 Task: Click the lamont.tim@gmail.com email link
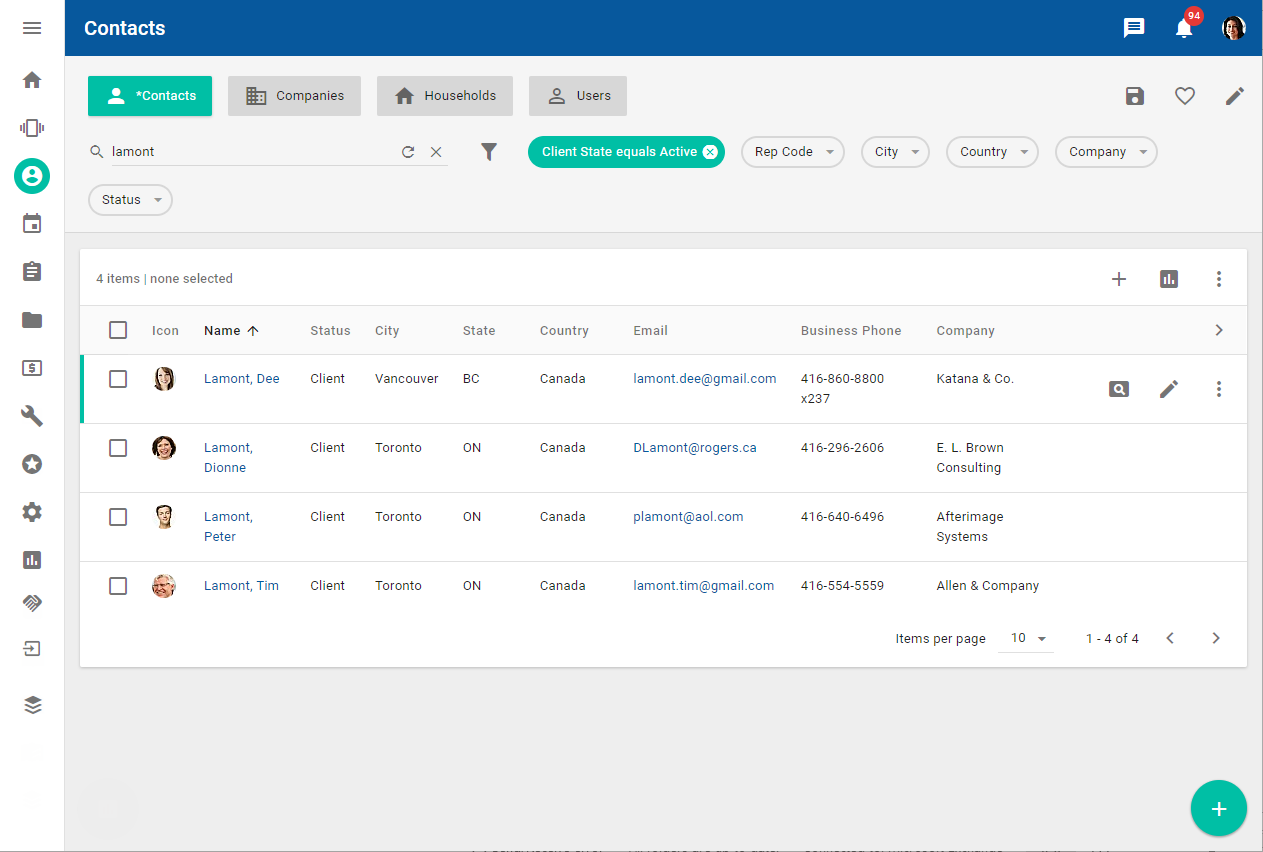click(703, 586)
